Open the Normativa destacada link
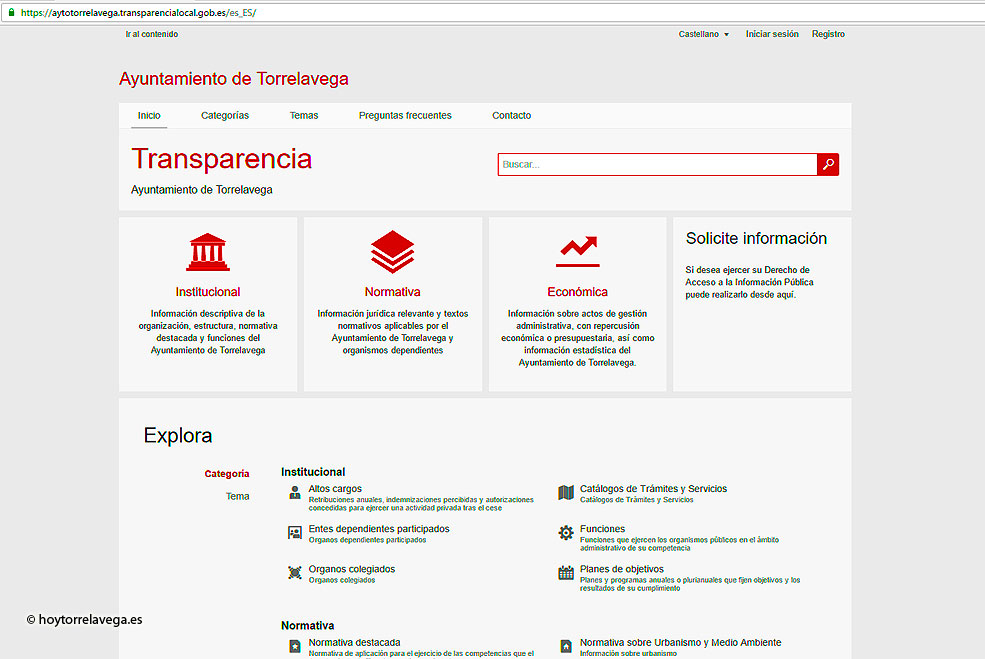The height and width of the screenshot is (659, 985). pos(354,643)
